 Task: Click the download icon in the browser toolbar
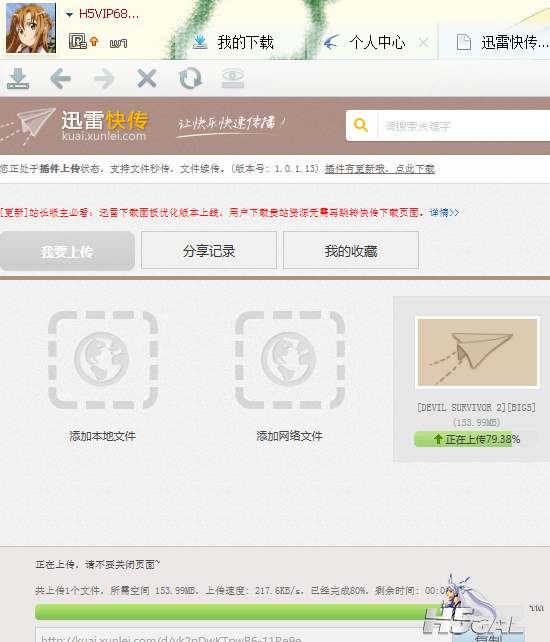[x=18, y=78]
